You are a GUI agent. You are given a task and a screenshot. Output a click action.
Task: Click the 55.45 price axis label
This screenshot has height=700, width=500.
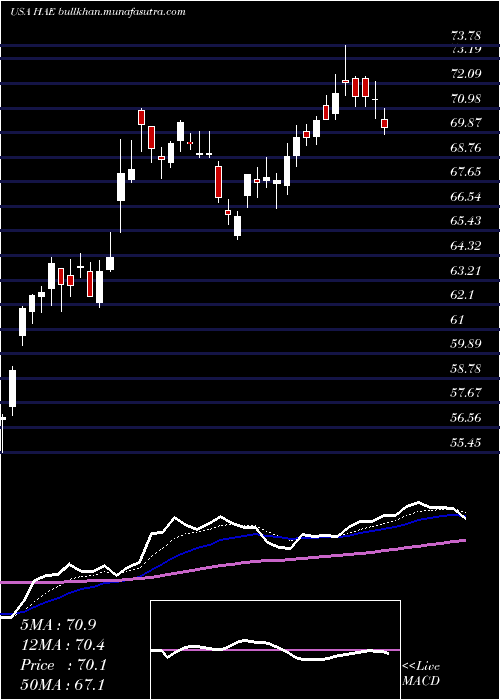(x=466, y=442)
